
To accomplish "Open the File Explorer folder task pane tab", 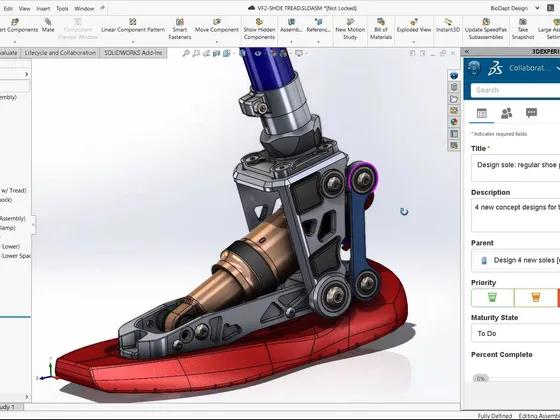I will pyautogui.click(x=454, y=99).
